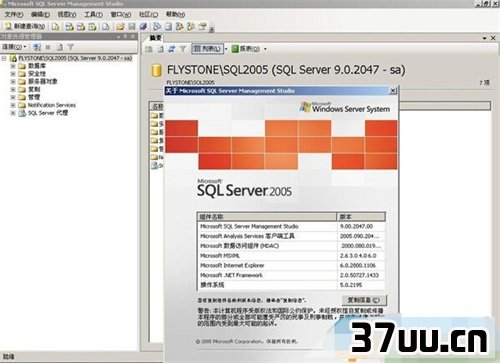Open the 报表 (Report) dropdown arrow
The height and width of the screenshot is (363, 500).
[265, 49]
